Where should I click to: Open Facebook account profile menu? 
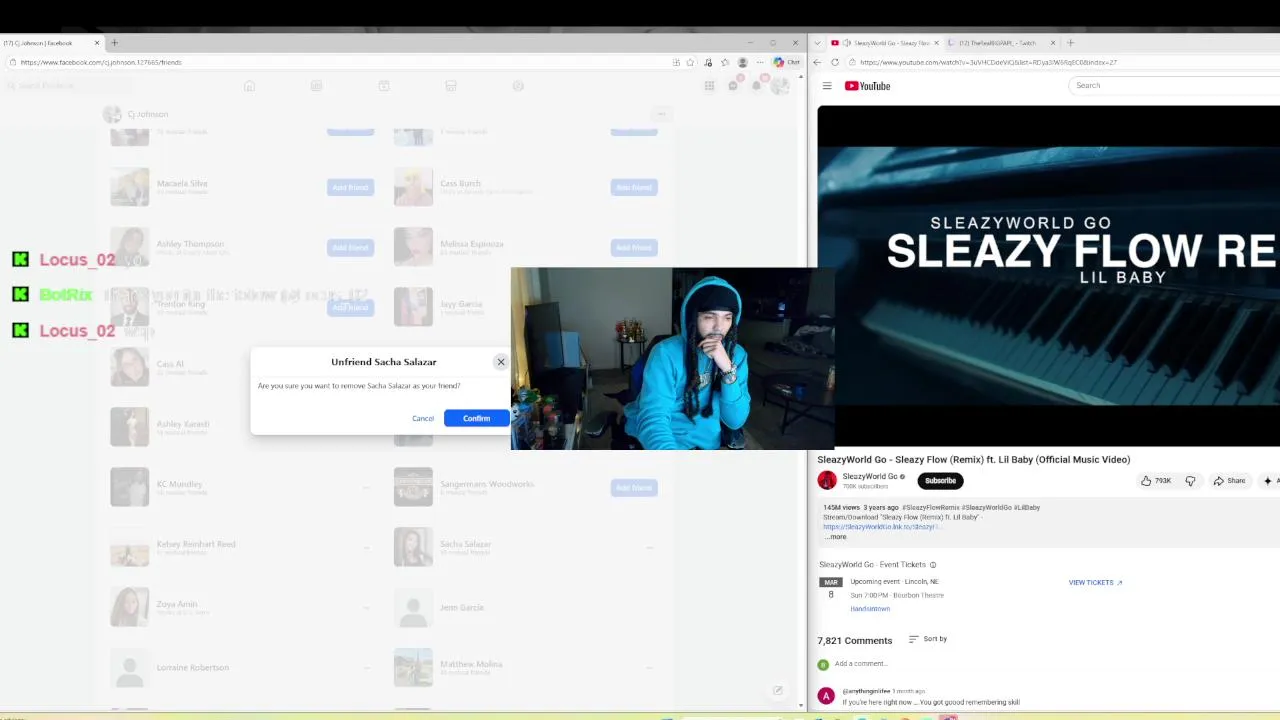[780, 86]
